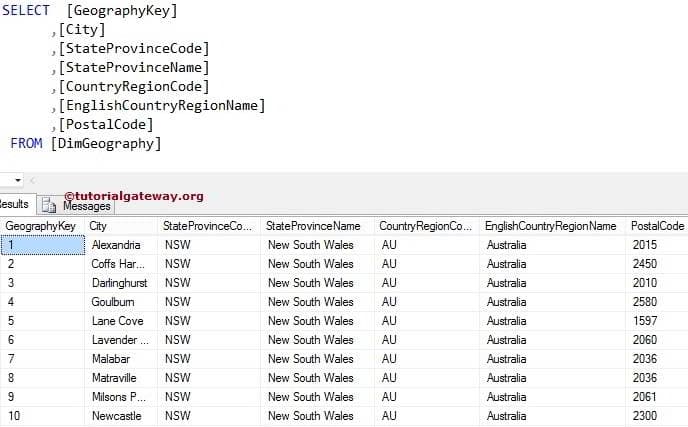Open the Messages tab

pos(86,206)
